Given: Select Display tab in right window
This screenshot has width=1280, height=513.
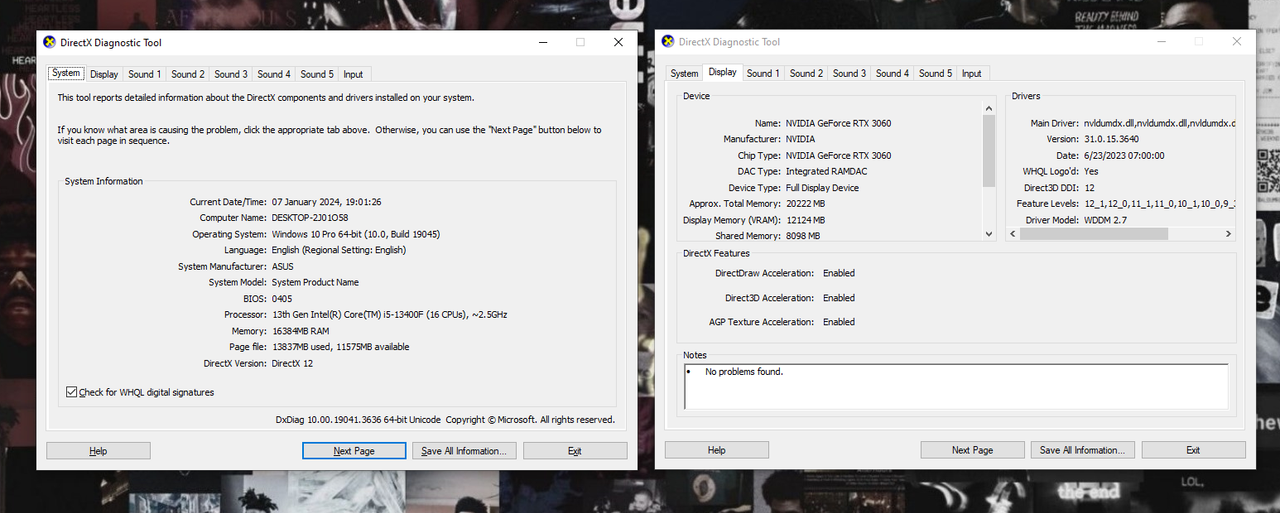Looking at the screenshot, I should pos(722,72).
